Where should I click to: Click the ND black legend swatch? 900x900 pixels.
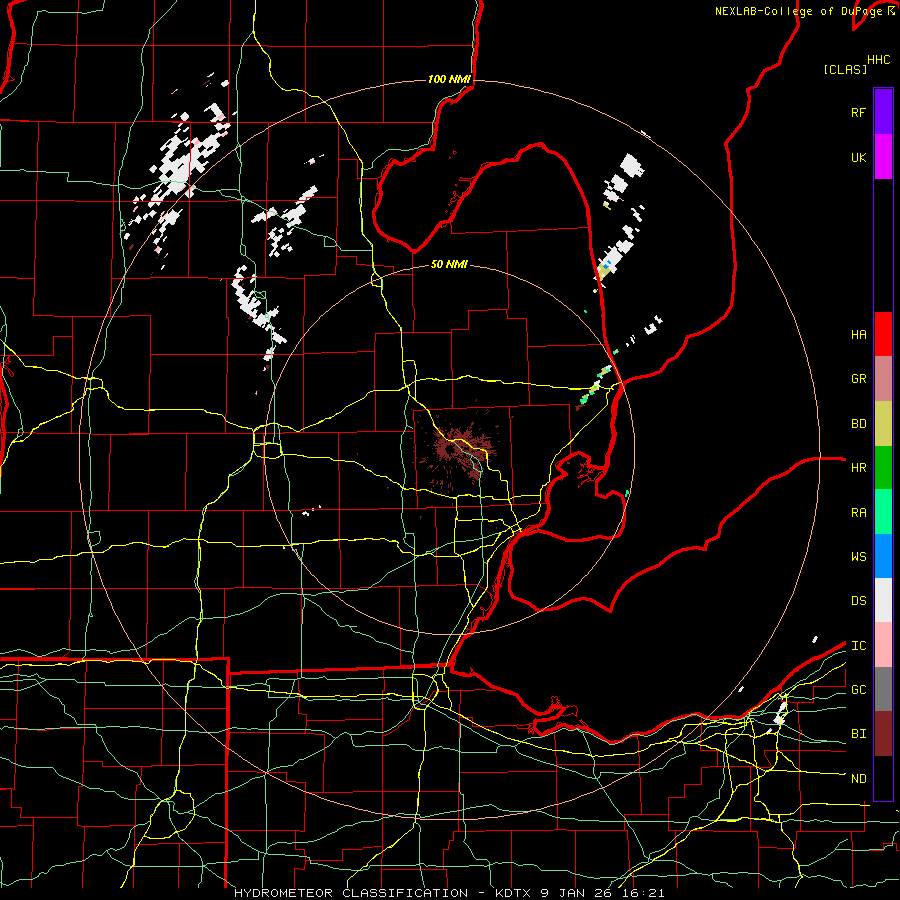pos(883,778)
